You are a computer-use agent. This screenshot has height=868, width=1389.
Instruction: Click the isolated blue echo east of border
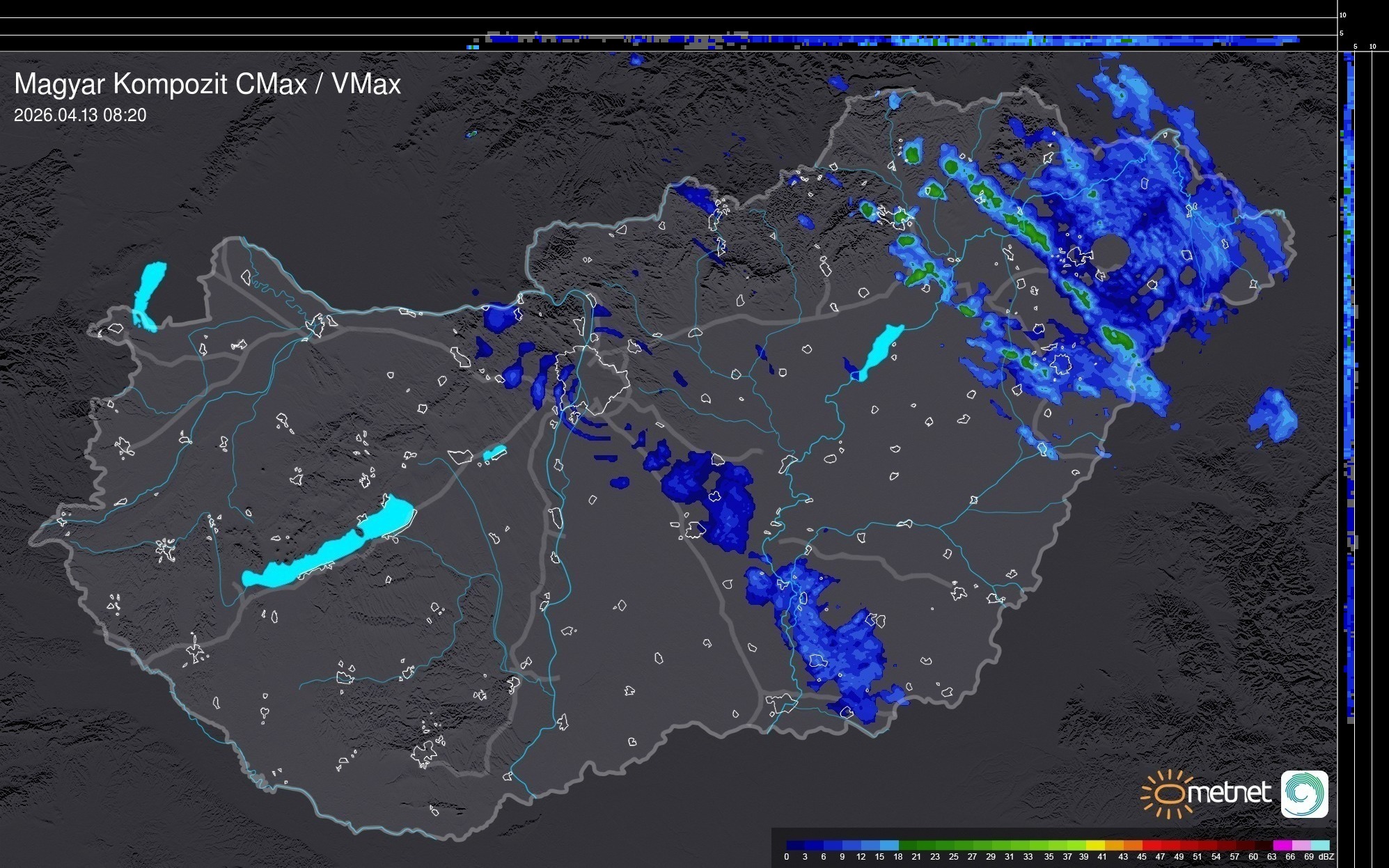[1273, 415]
